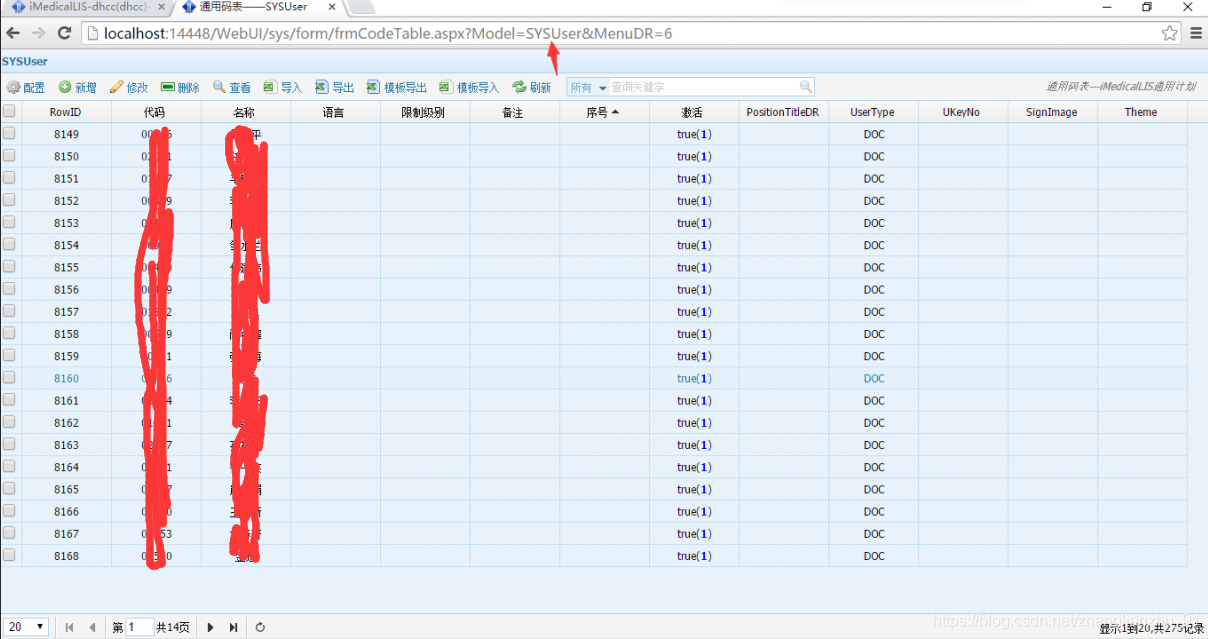Go to the first page of results
The image size is (1208, 639).
pyautogui.click(x=70, y=627)
